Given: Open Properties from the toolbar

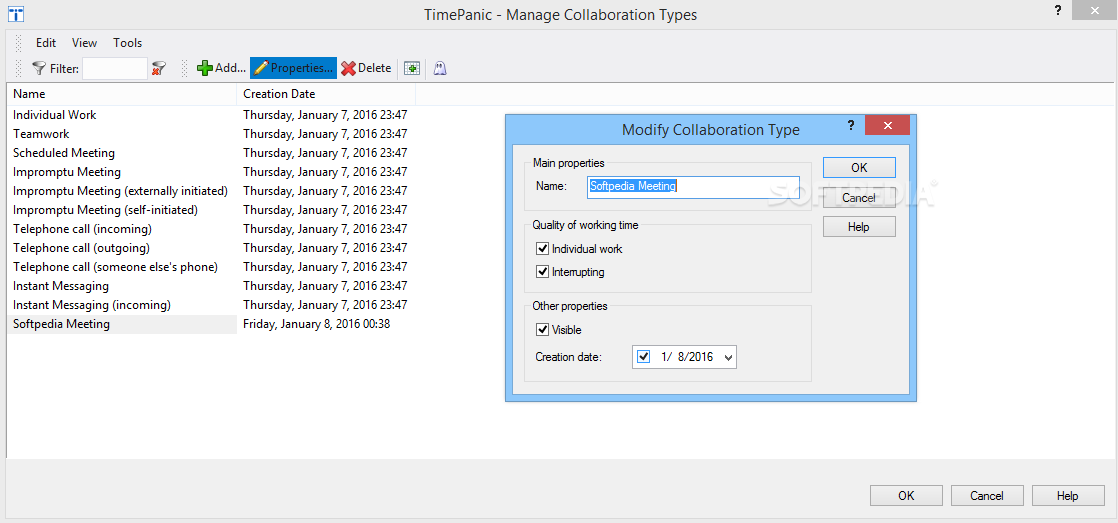Looking at the screenshot, I should 293,68.
